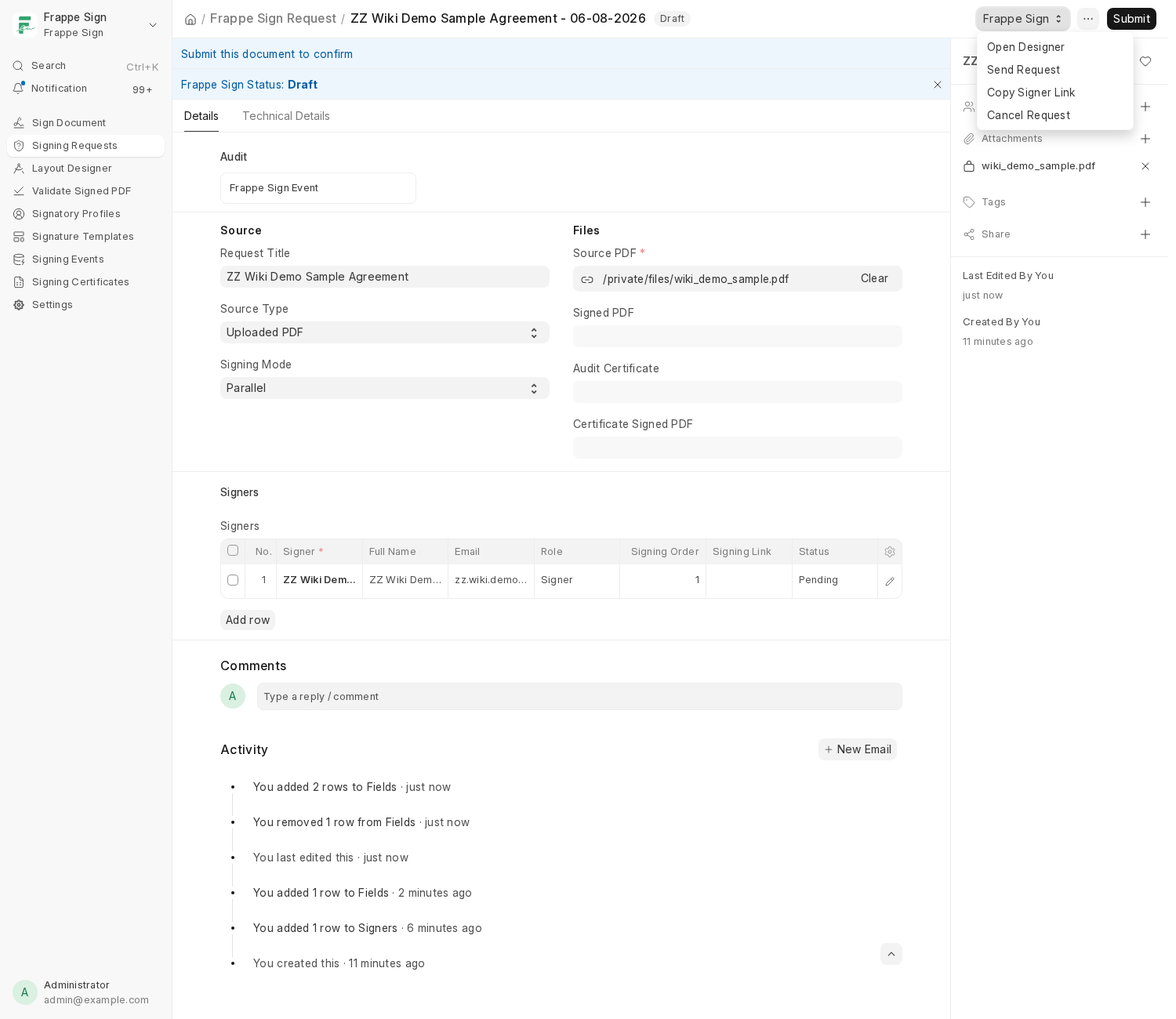Remove wiki_demo_sample.pdf attachment
1176x1019 pixels.
click(x=1145, y=166)
